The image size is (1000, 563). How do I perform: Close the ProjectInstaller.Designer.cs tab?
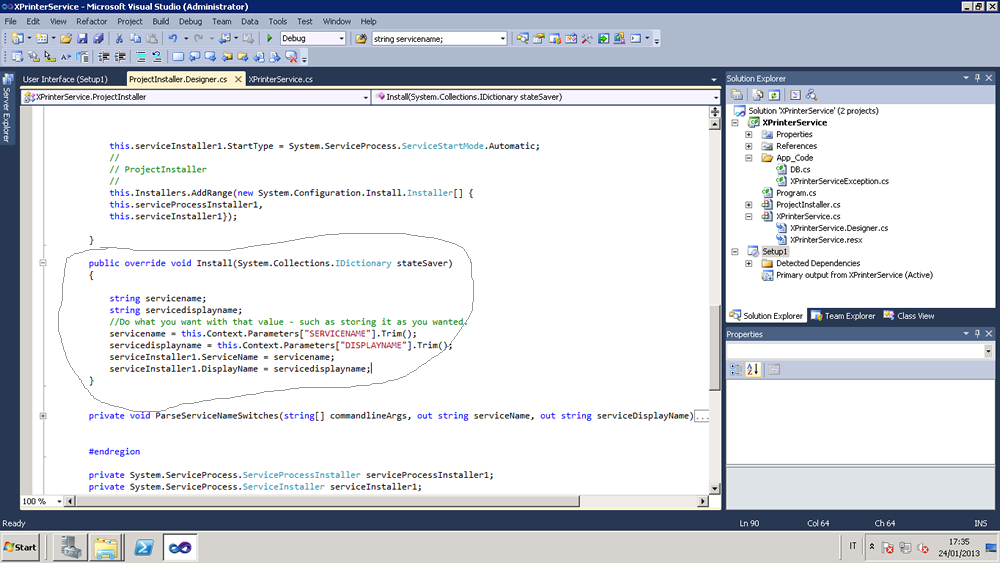(x=238, y=79)
